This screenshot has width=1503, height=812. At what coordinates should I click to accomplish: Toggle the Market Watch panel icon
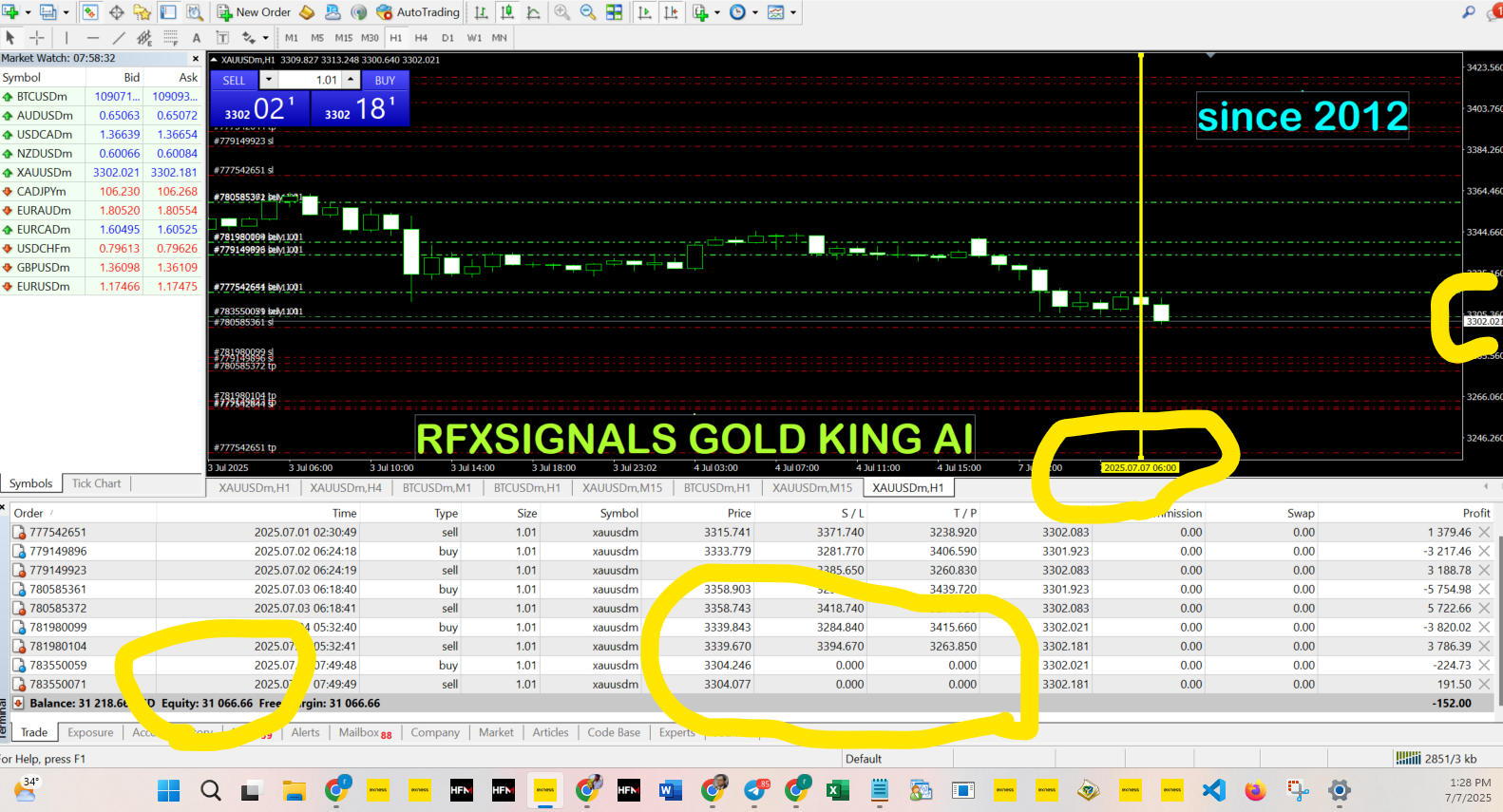click(x=90, y=12)
